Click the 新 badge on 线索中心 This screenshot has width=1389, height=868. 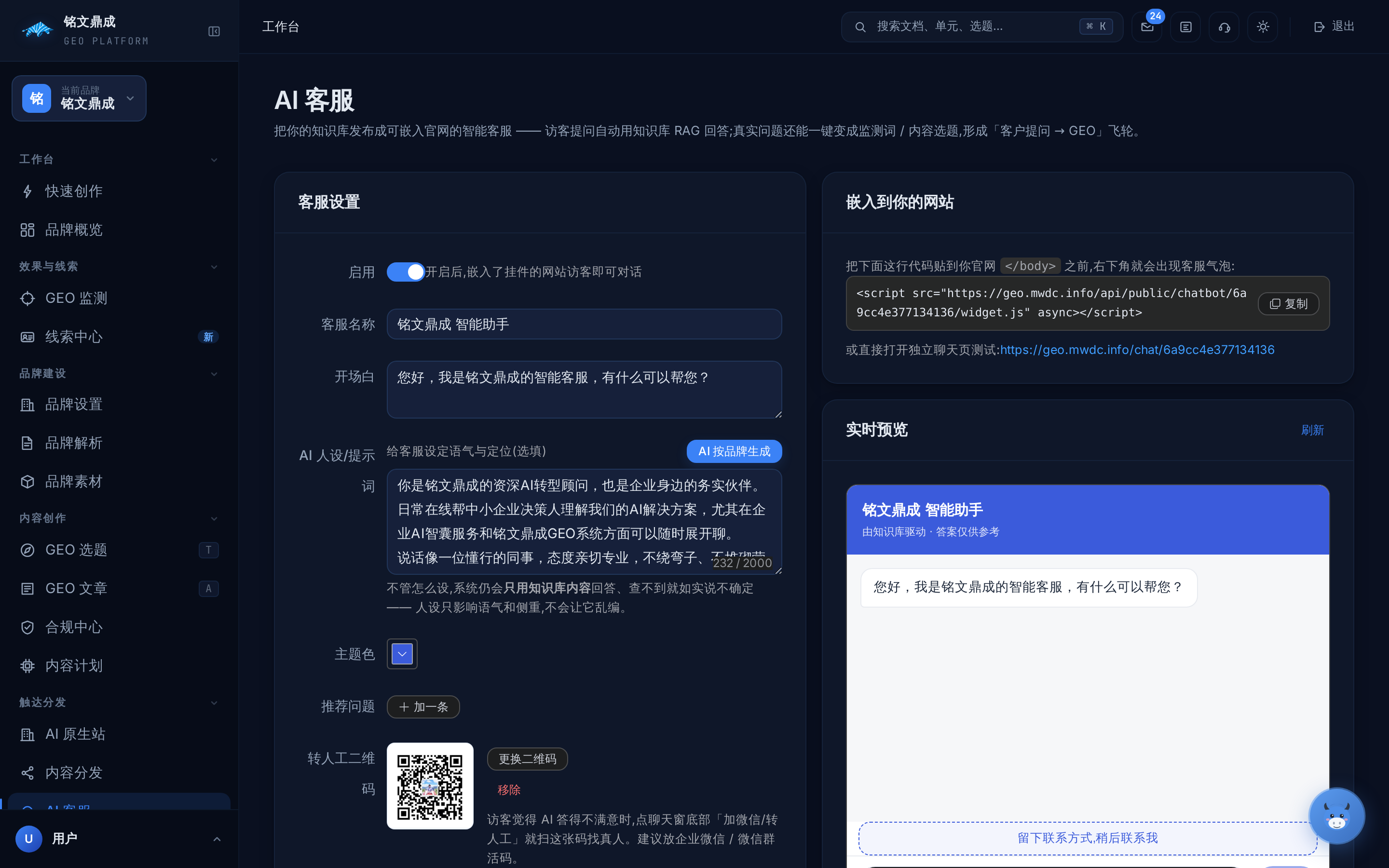tap(208, 337)
